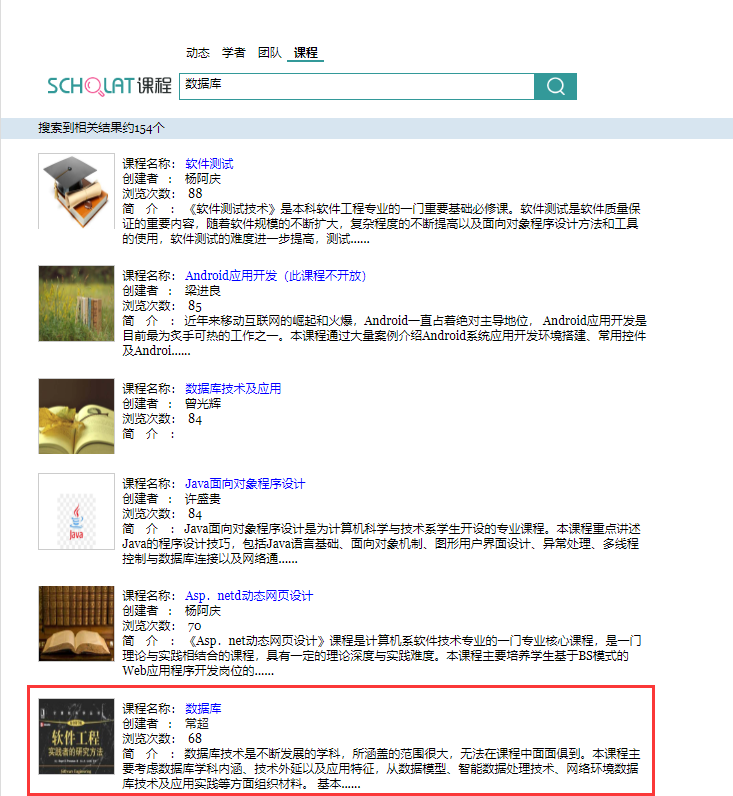
Task: Click the SCHOLAT课程 logo
Action: (109, 87)
